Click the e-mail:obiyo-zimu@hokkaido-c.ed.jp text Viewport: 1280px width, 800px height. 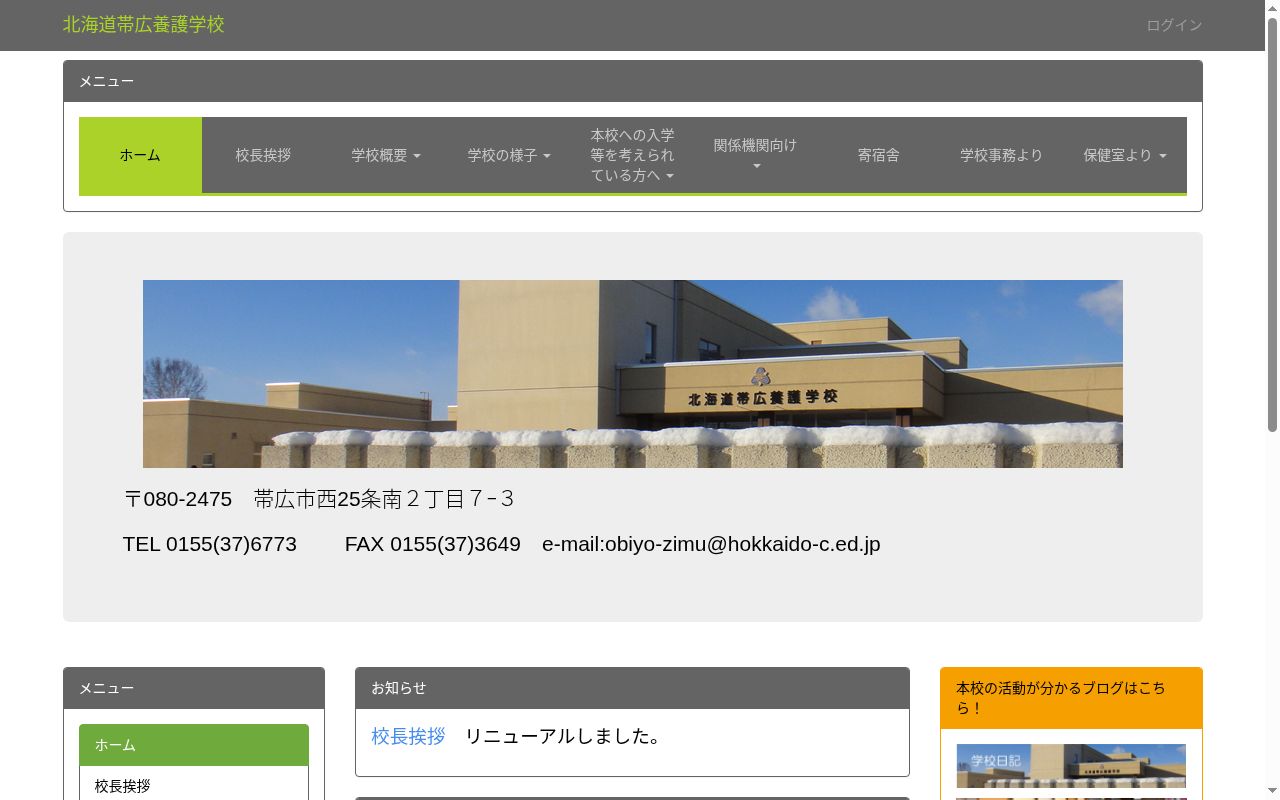711,544
